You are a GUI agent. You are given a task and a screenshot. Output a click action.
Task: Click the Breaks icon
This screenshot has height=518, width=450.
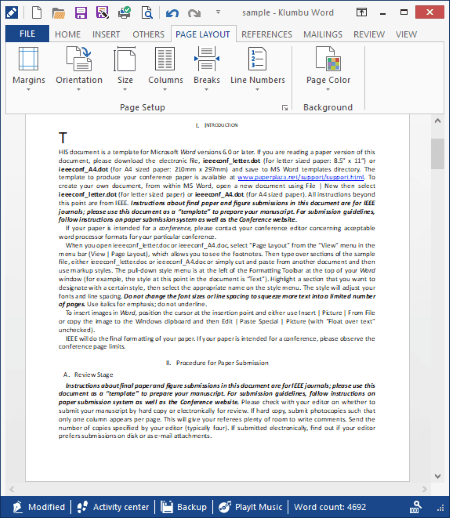(207, 59)
